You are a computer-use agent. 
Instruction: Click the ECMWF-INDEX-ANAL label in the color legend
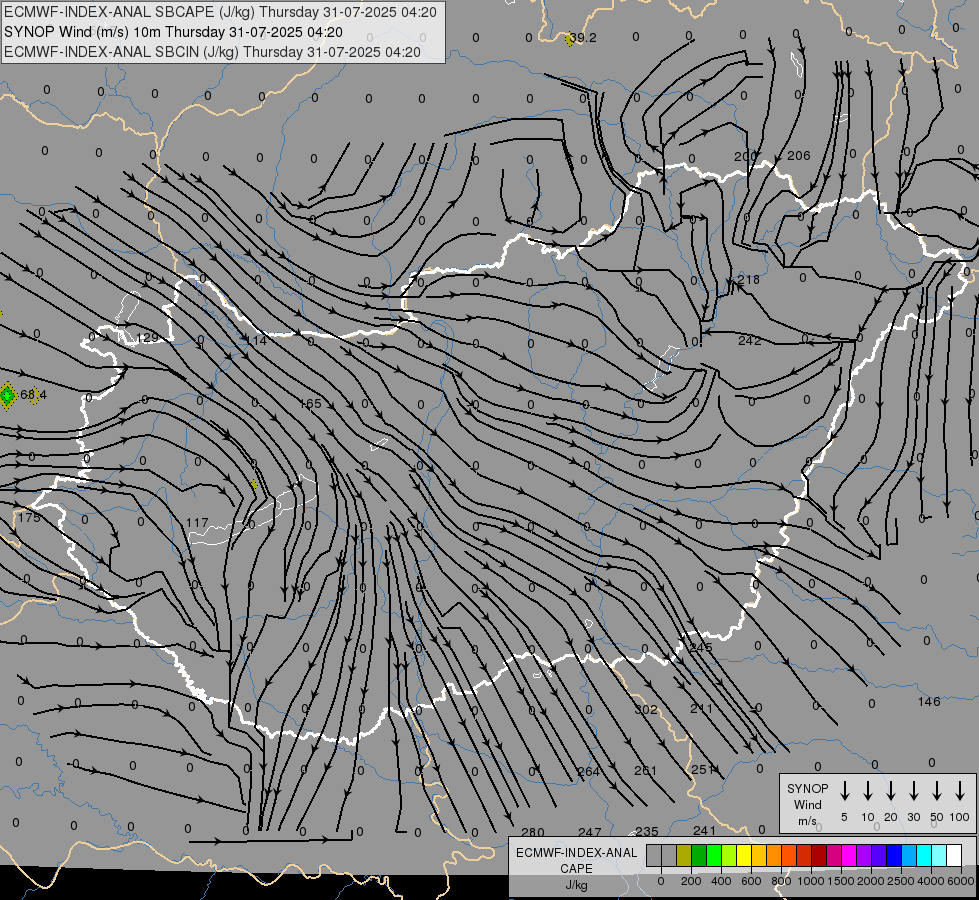576,853
